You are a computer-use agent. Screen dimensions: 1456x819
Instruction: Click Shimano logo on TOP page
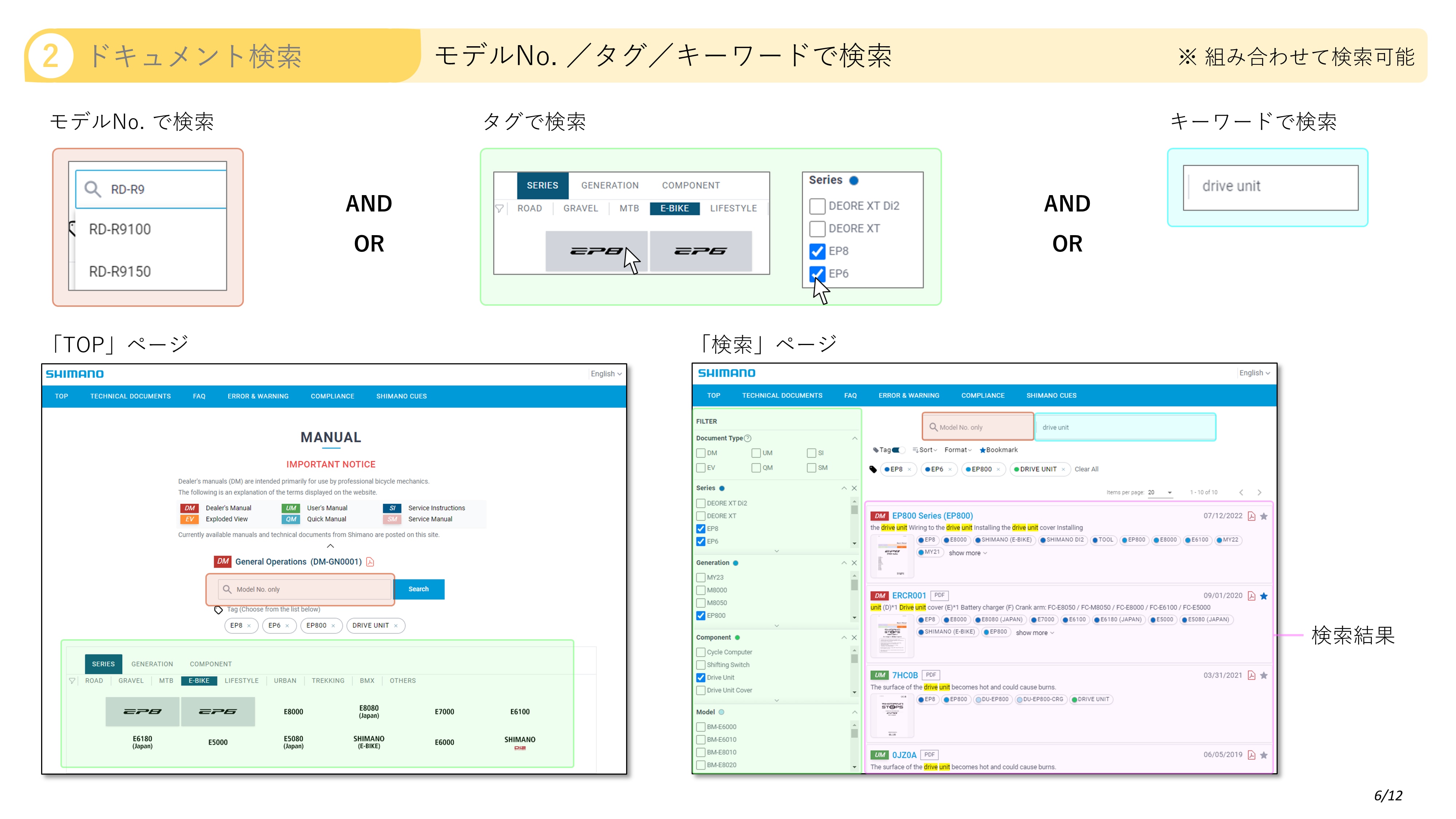(75, 374)
